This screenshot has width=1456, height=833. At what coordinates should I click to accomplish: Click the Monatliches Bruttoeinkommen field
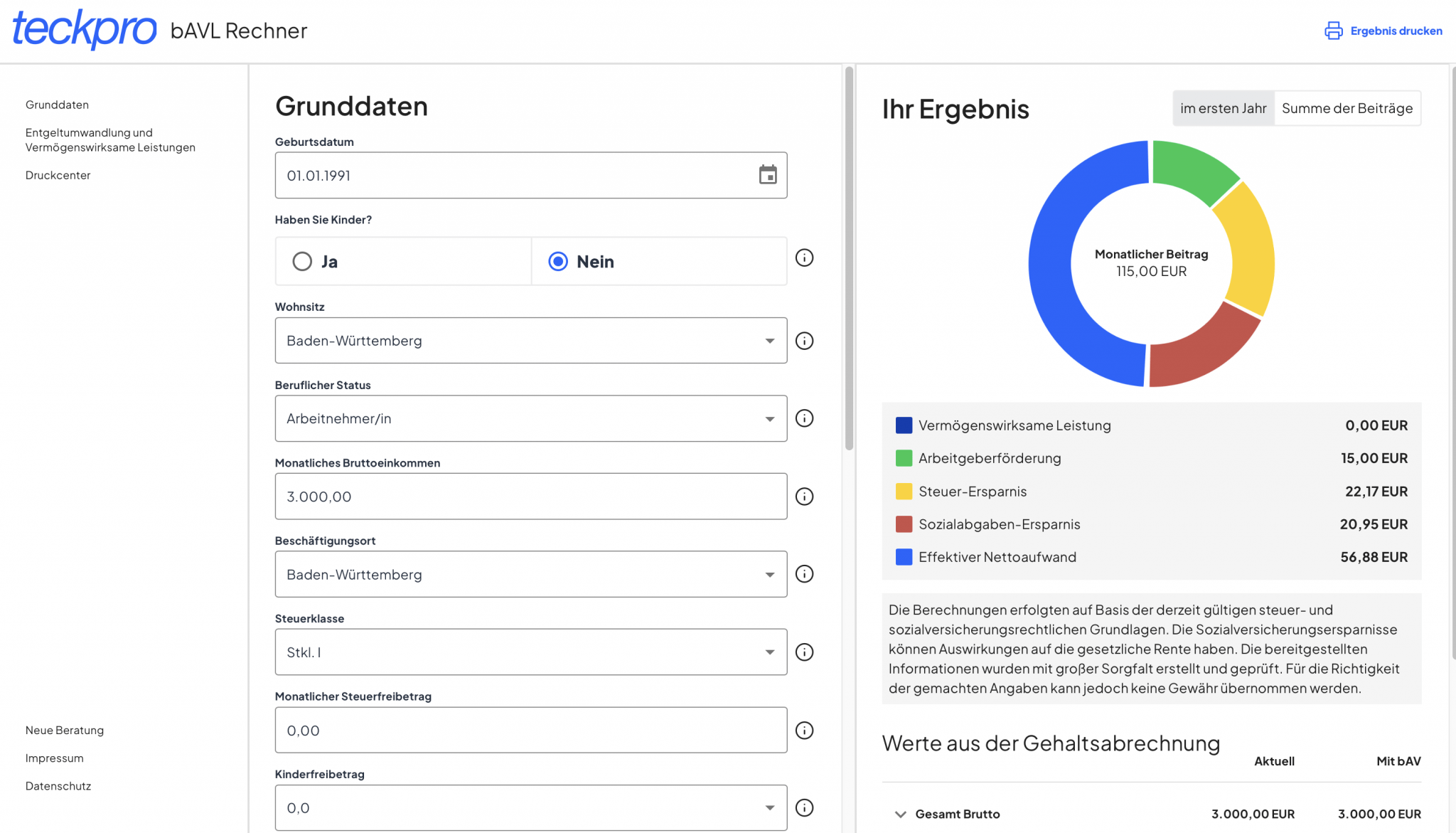coord(530,497)
